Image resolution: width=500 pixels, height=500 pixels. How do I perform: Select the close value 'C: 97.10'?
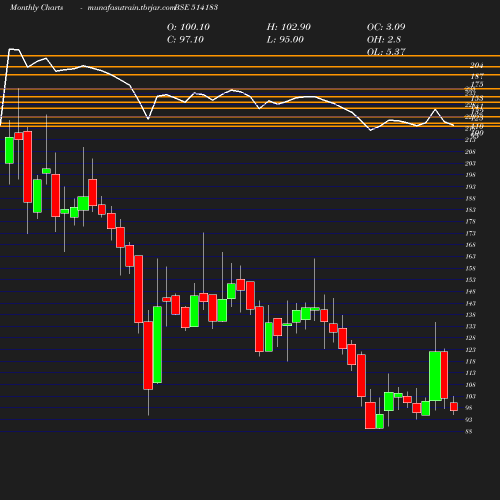point(185,40)
